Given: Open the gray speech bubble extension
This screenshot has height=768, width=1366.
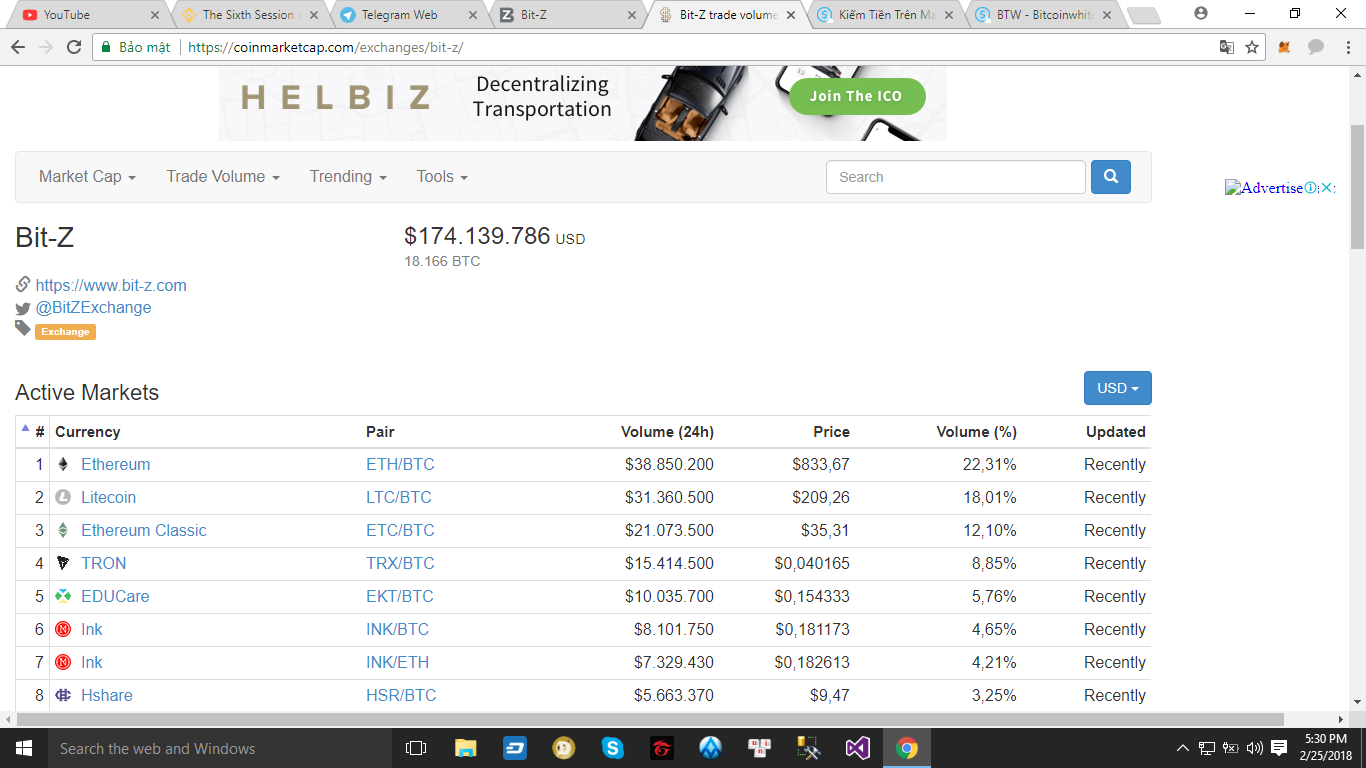Looking at the screenshot, I should pyautogui.click(x=1316, y=47).
